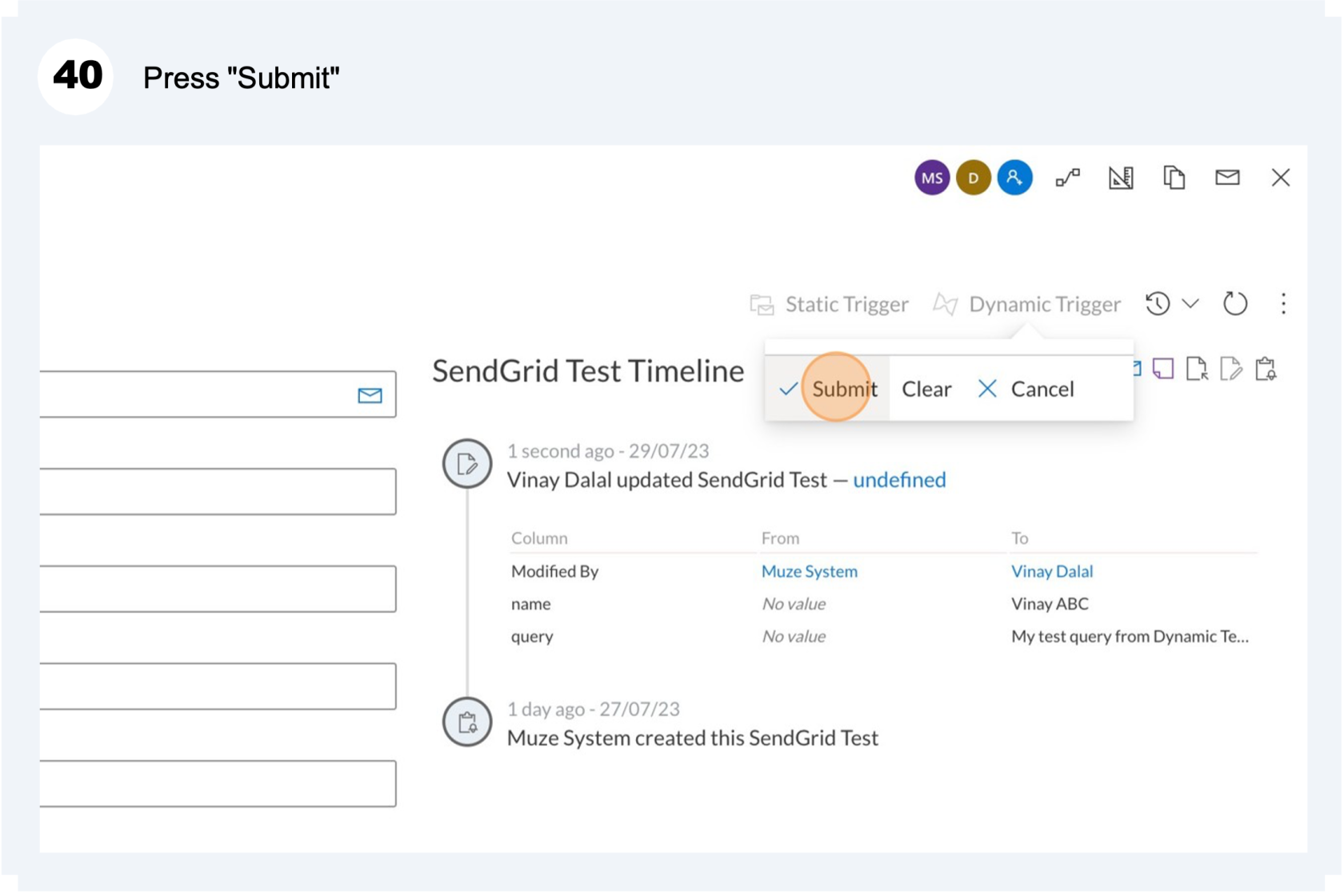Focus the third empty input field
Viewport: 1344px width, 896px height.
coord(217,589)
